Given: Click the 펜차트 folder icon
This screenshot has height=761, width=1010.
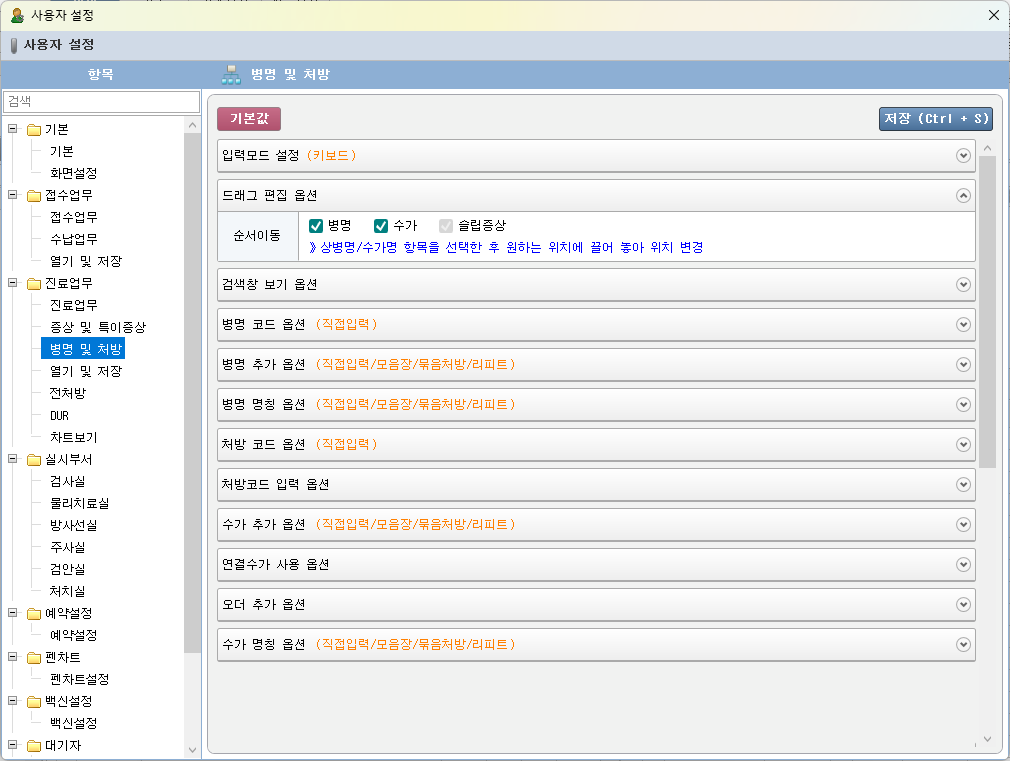Looking at the screenshot, I should [34, 657].
